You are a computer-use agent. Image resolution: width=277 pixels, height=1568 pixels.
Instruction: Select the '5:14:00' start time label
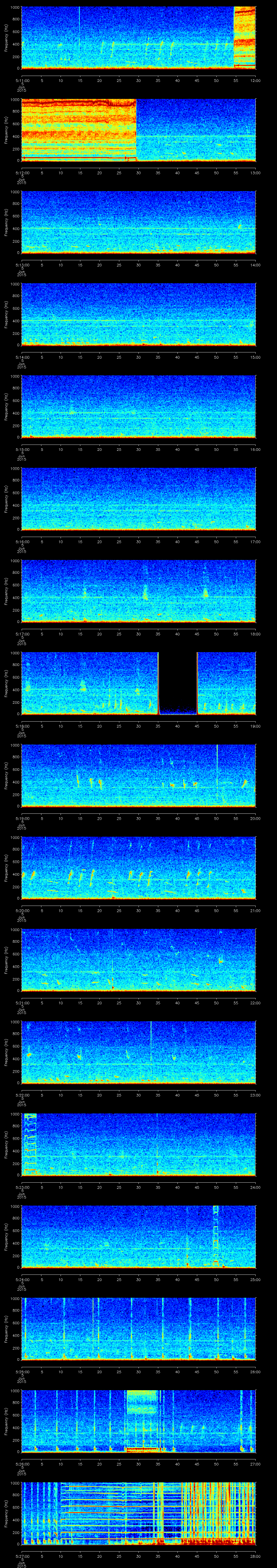tap(22, 357)
